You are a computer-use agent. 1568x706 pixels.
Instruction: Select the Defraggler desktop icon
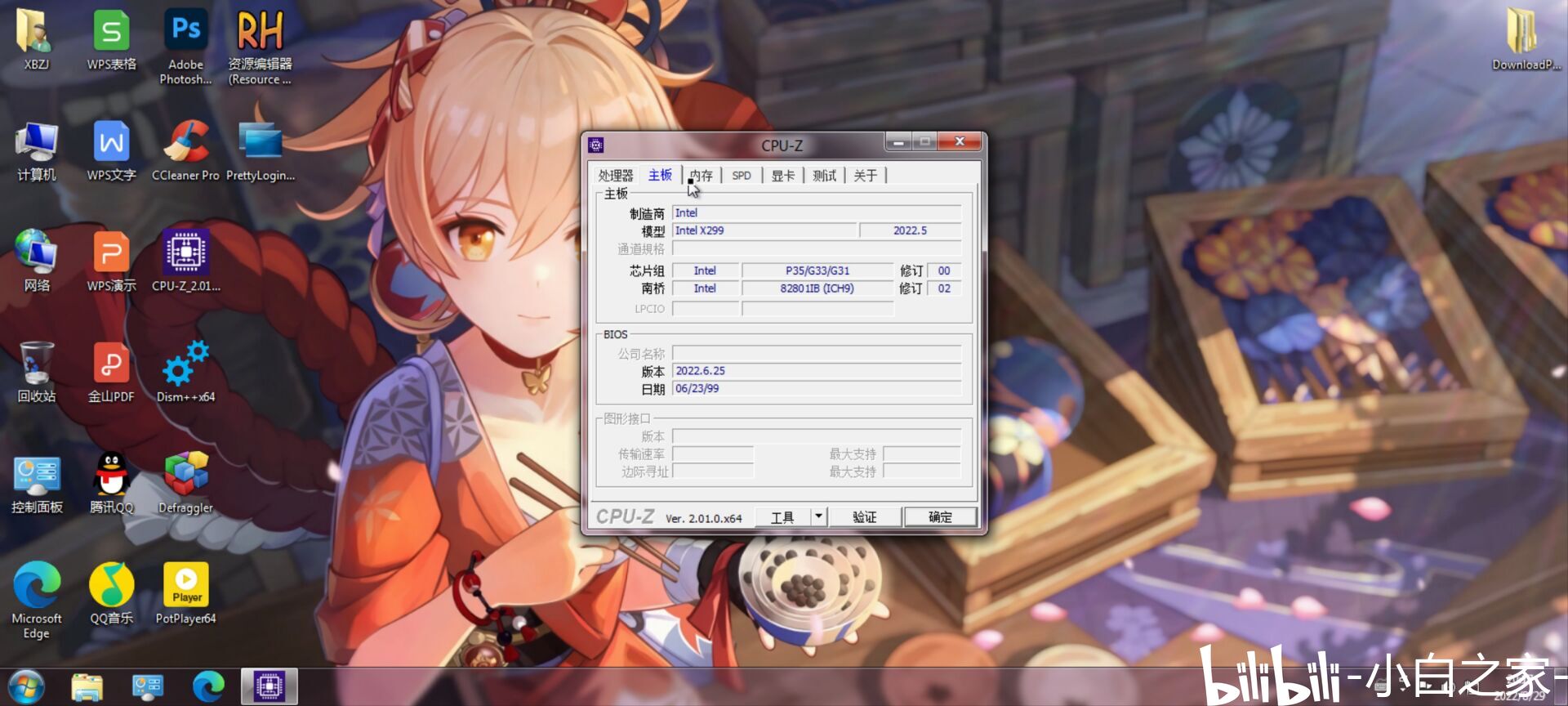(186, 483)
